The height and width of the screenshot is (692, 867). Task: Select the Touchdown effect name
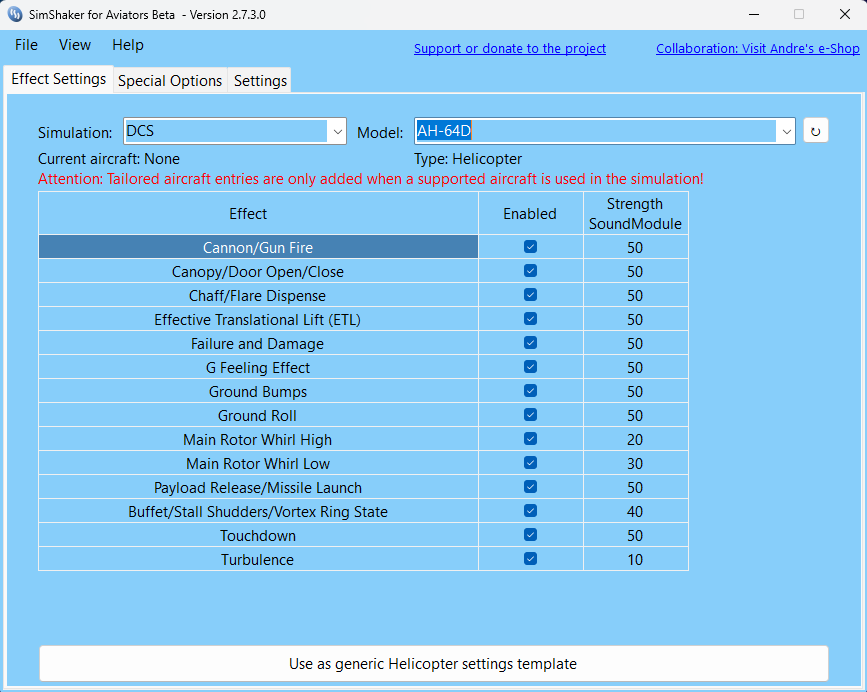[258, 536]
